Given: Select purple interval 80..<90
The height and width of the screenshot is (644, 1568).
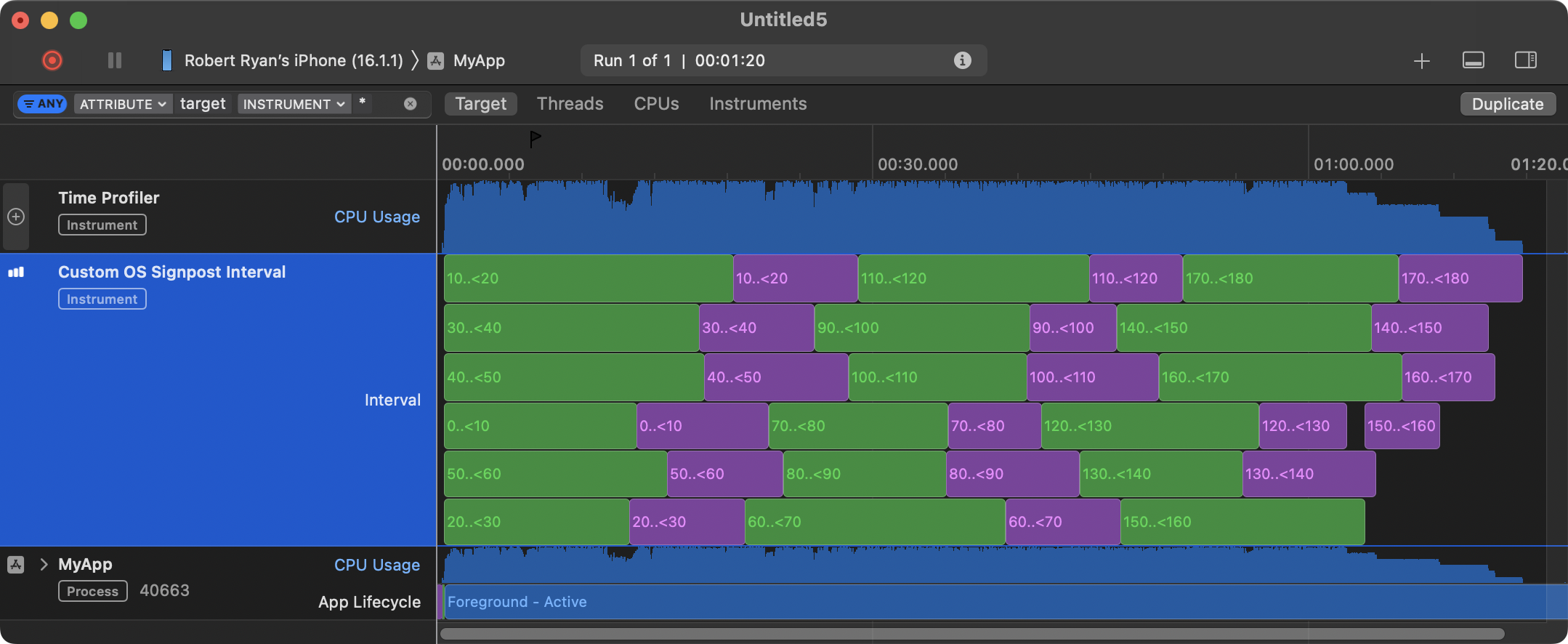Looking at the screenshot, I should 1013,474.
